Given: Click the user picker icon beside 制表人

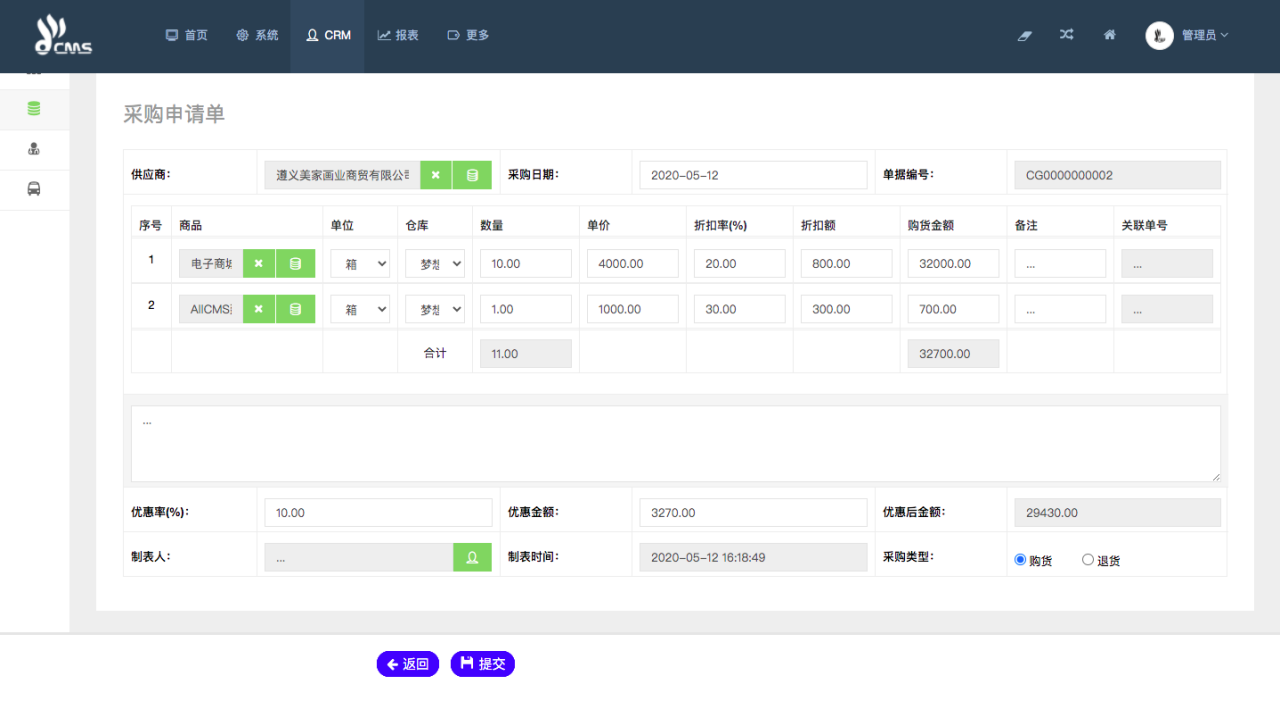Looking at the screenshot, I should [472, 558].
